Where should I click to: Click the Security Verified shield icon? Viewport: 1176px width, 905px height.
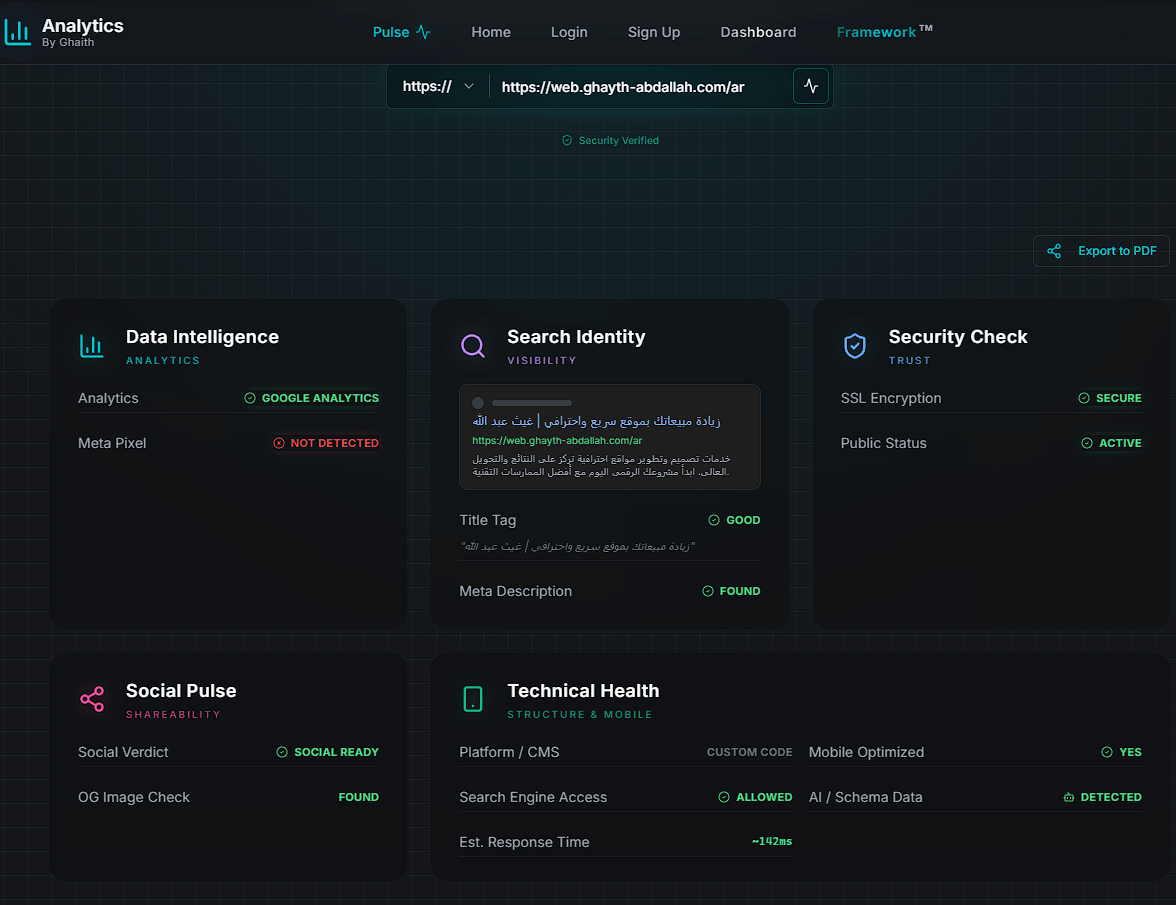pos(567,141)
